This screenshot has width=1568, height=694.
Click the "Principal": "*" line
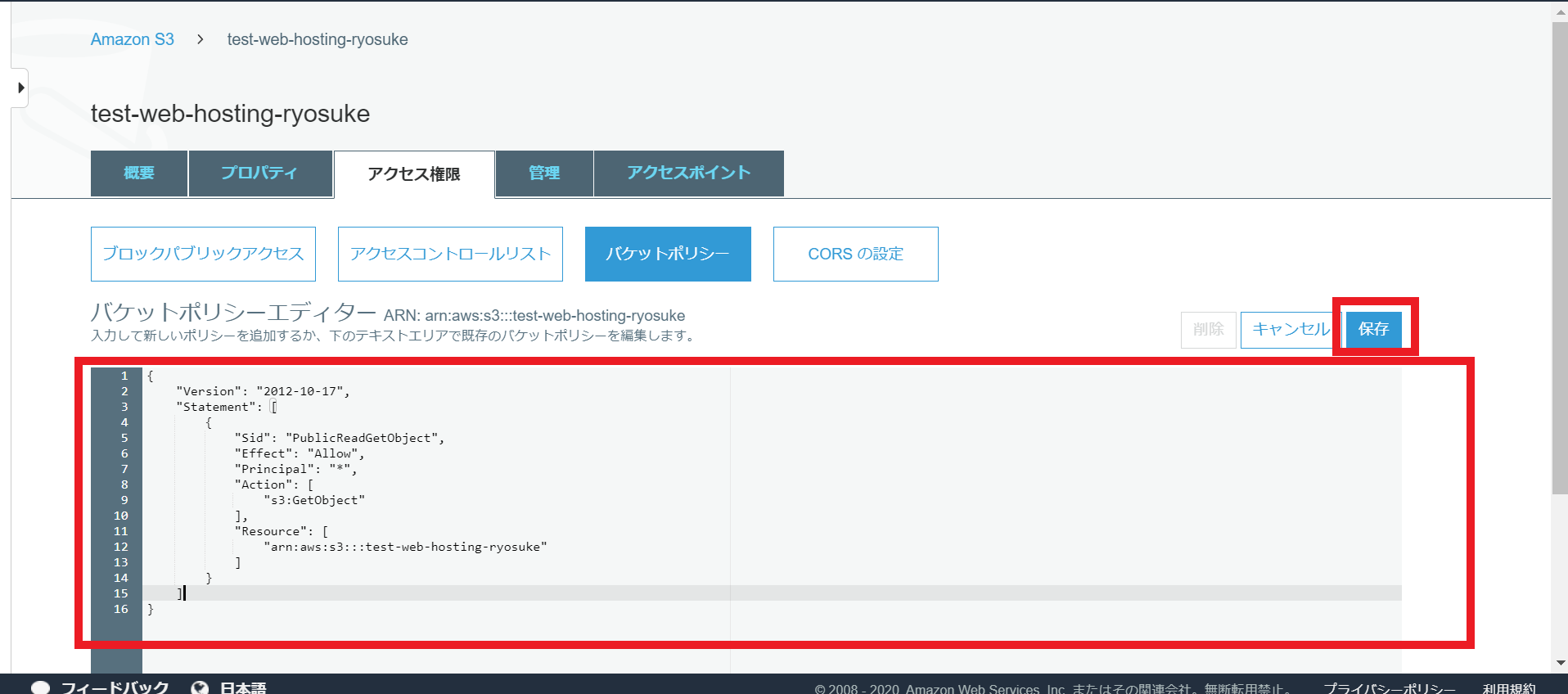(295, 469)
